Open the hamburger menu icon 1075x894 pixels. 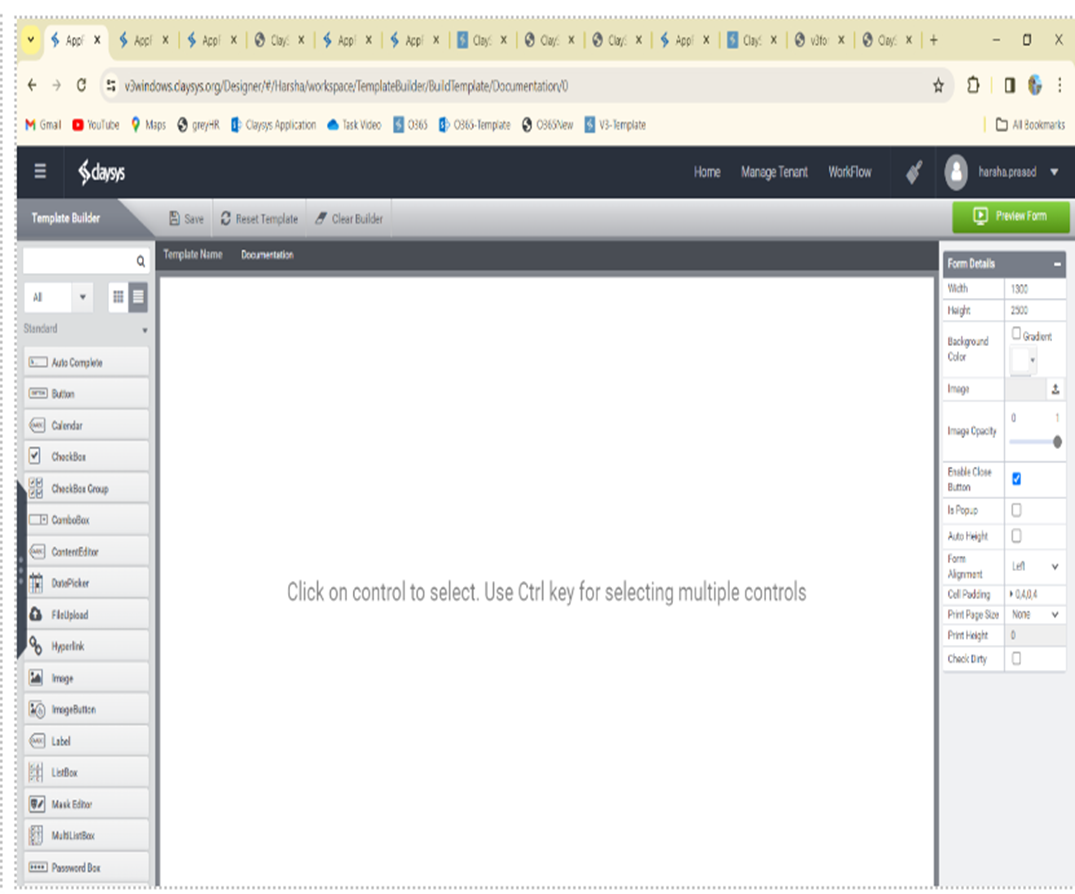39,172
